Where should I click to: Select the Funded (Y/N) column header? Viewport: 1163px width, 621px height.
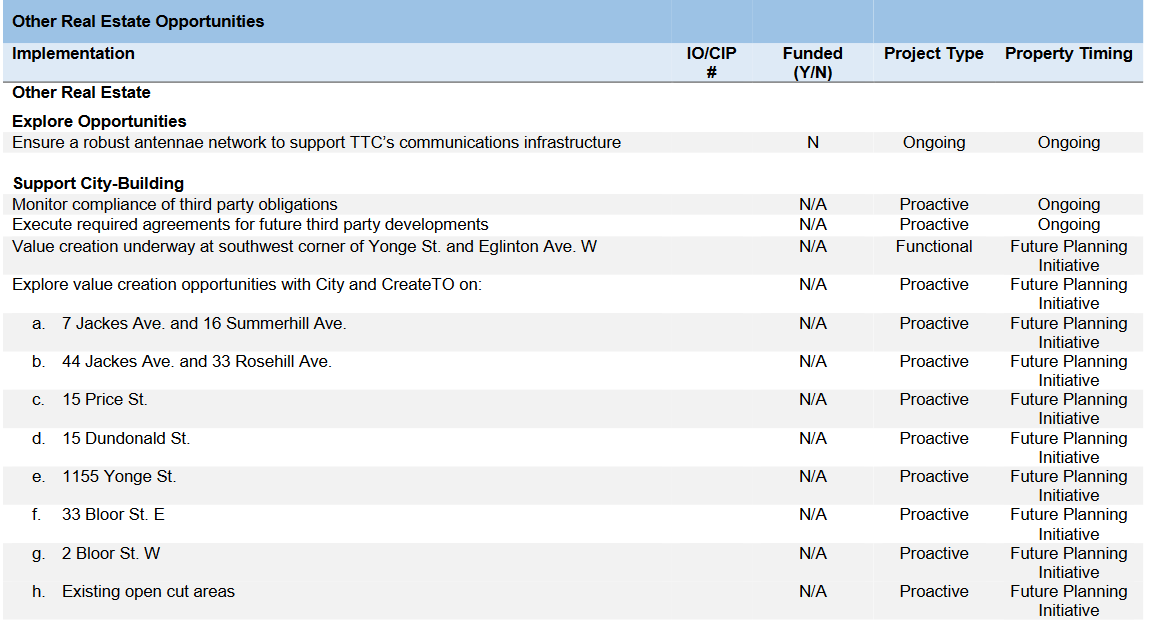812,62
